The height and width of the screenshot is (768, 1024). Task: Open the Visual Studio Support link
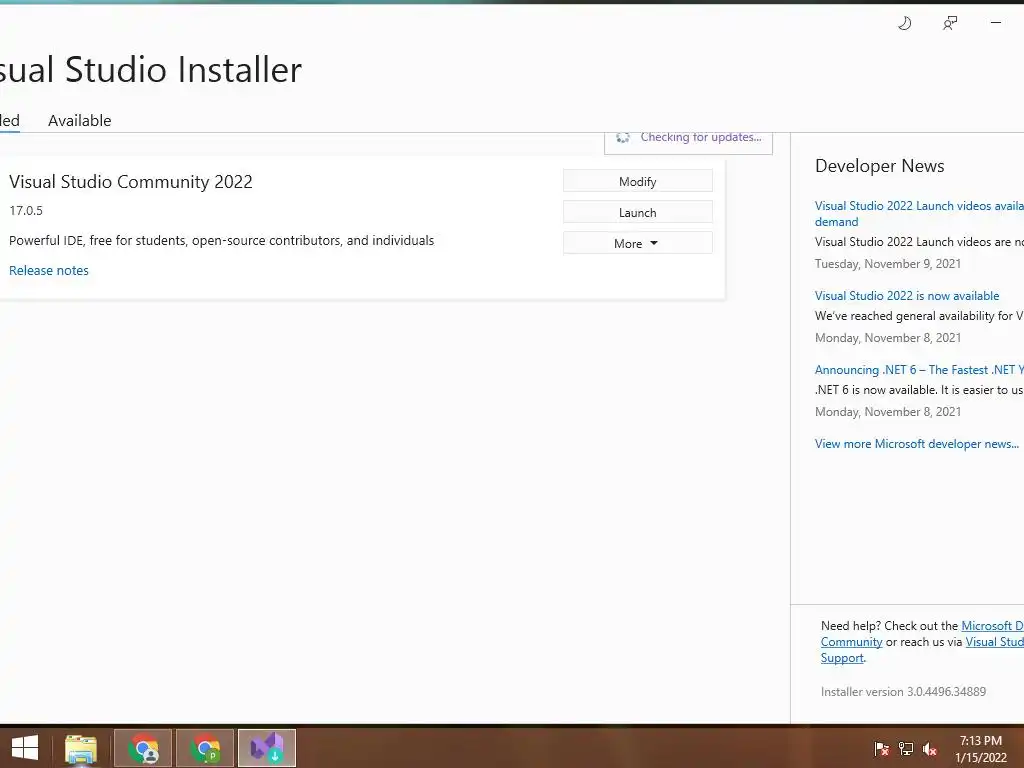922,650
